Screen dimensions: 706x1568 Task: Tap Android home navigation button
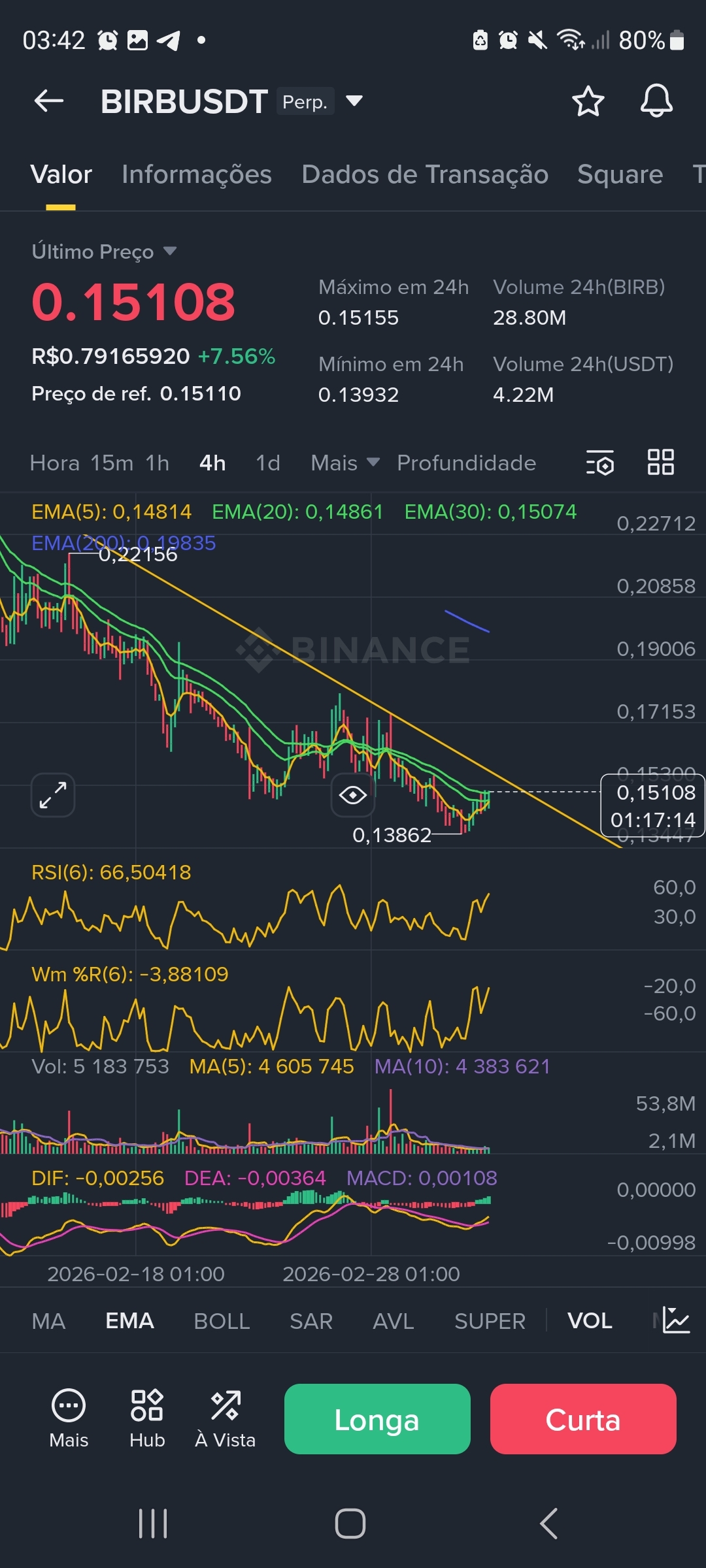coord(350,1524)
